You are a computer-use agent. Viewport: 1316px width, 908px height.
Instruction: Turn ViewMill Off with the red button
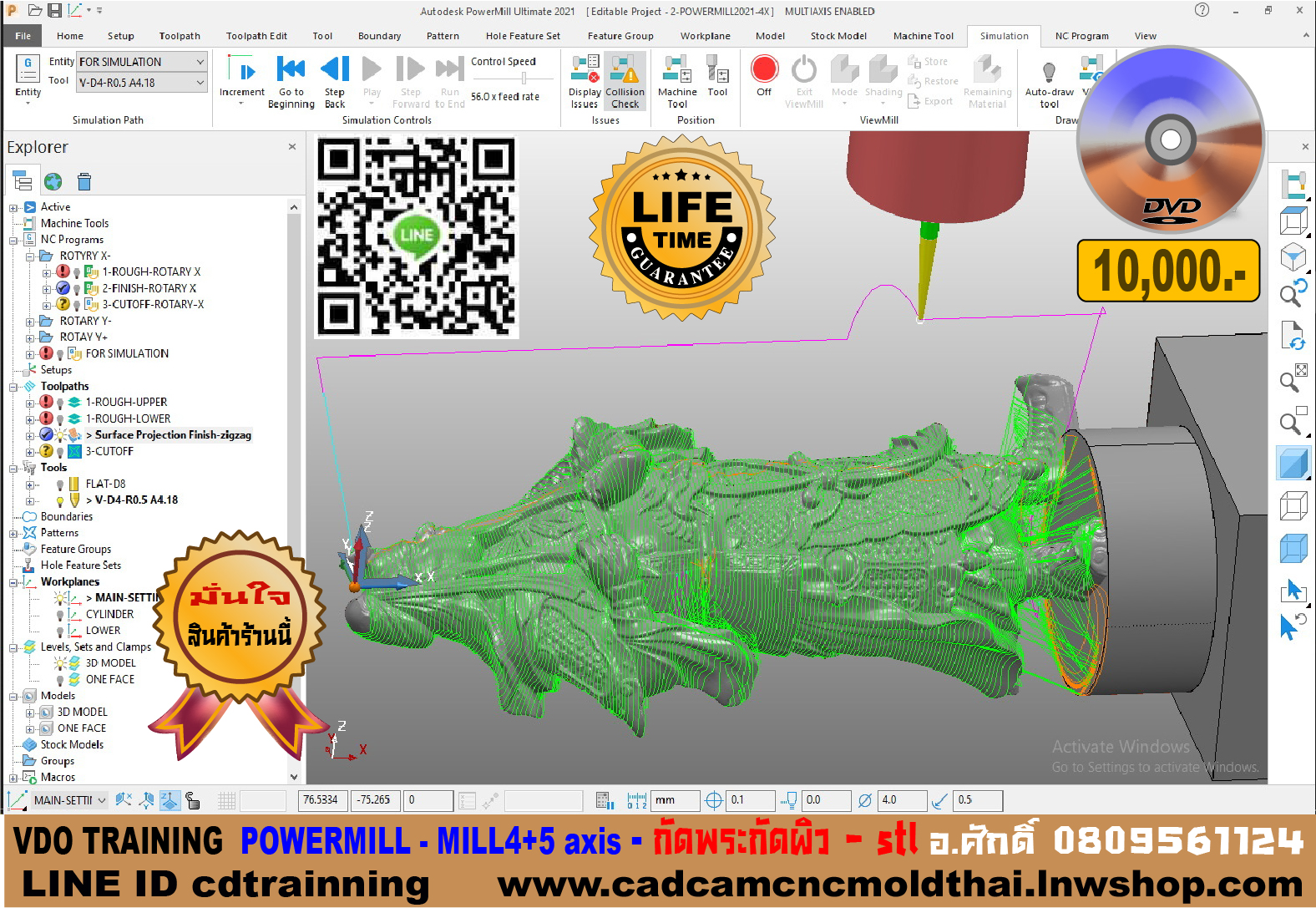click(x=764, y=70)
